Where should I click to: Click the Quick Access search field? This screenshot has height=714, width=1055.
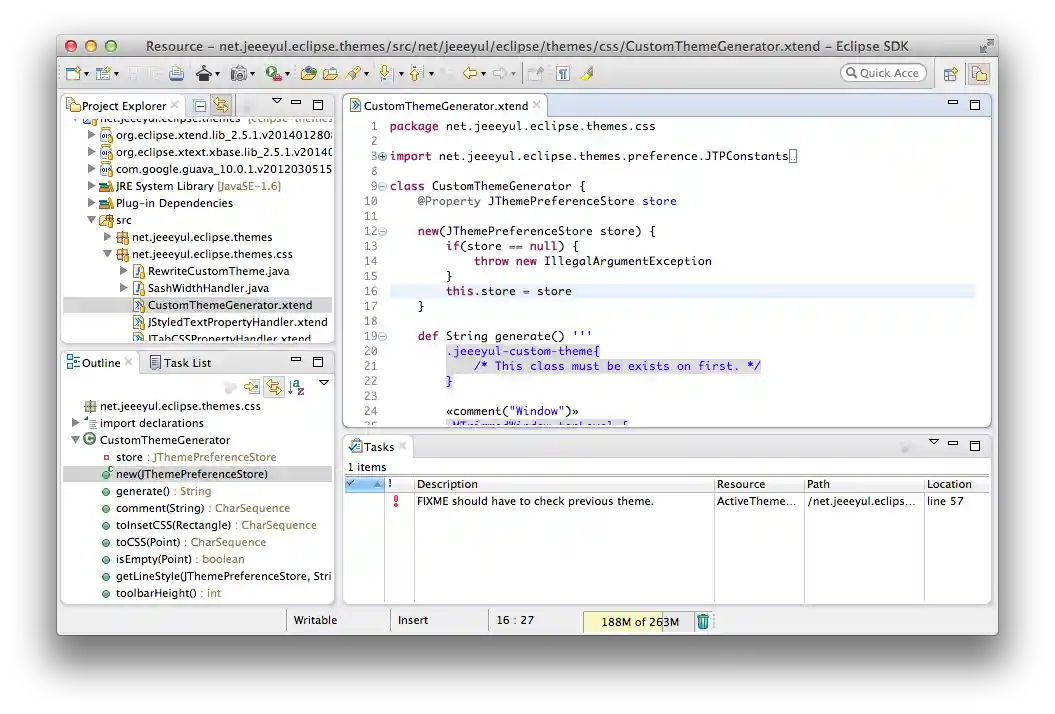click(x=883, y=73)
